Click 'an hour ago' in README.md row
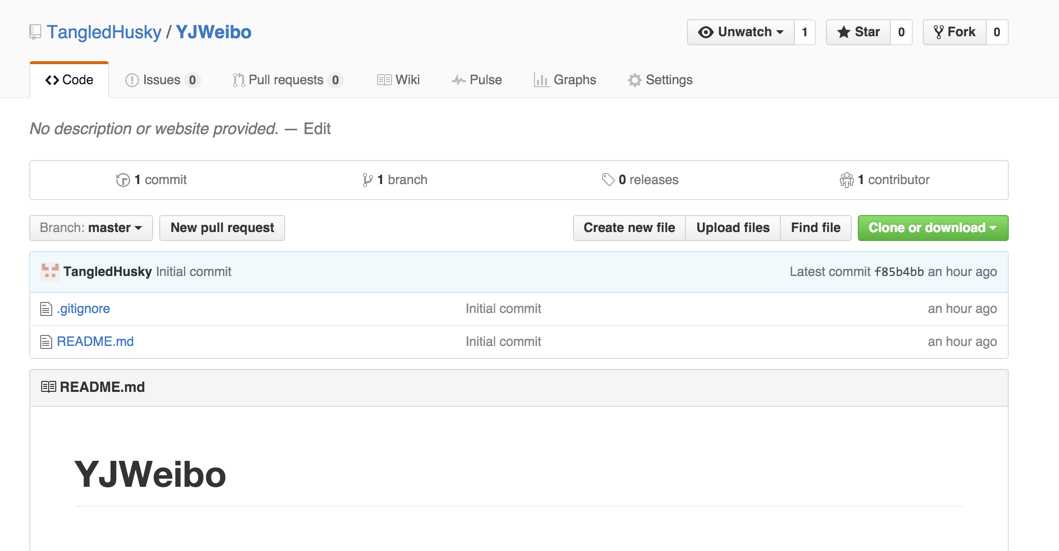Screen dimensions: 1059x551 click(x=962, y=342)
